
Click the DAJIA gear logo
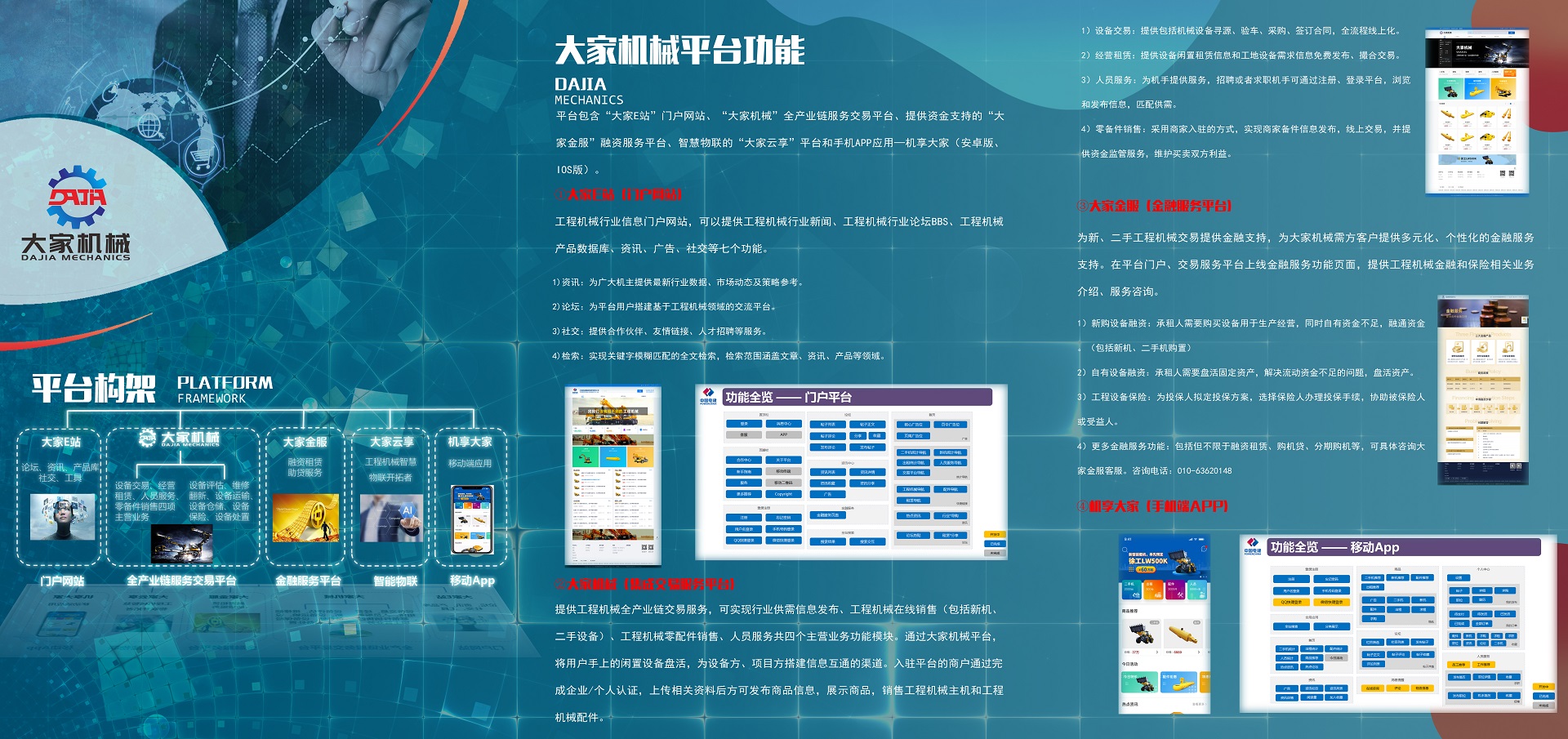pos(77,196)
